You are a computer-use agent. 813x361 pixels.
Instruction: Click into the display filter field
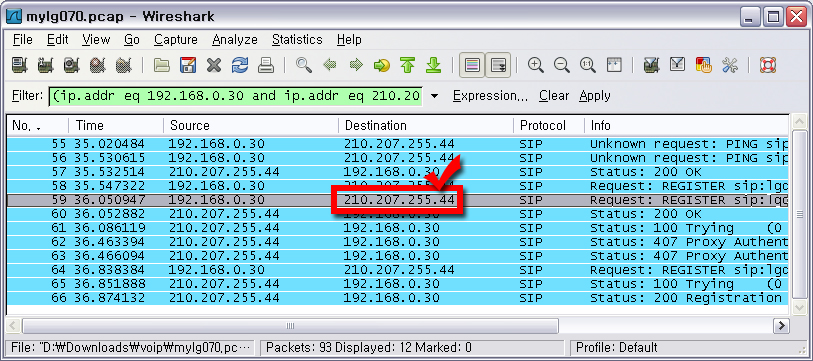tap(235, 96)
